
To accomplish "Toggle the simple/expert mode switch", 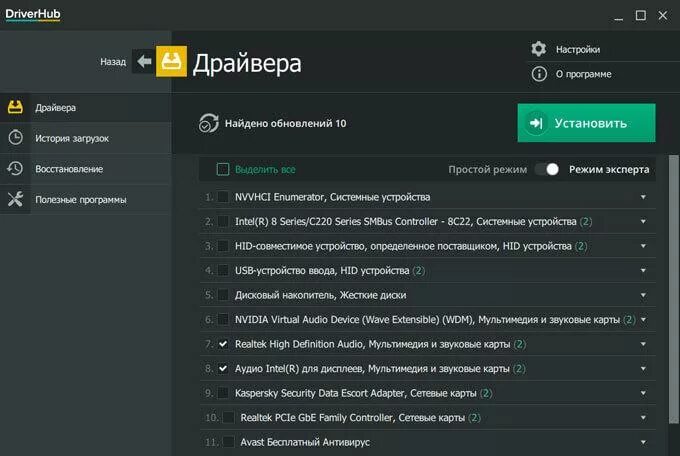I will [x=547, y=169].
